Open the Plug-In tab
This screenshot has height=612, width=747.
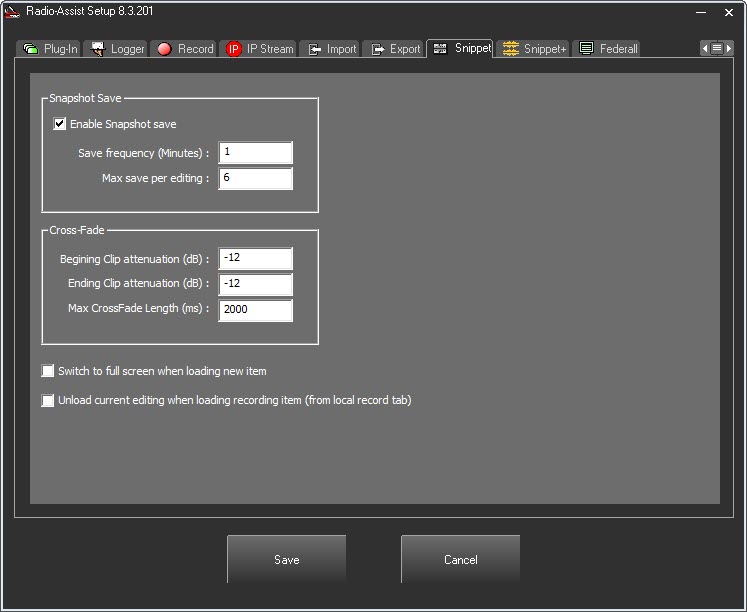[50, 49]
